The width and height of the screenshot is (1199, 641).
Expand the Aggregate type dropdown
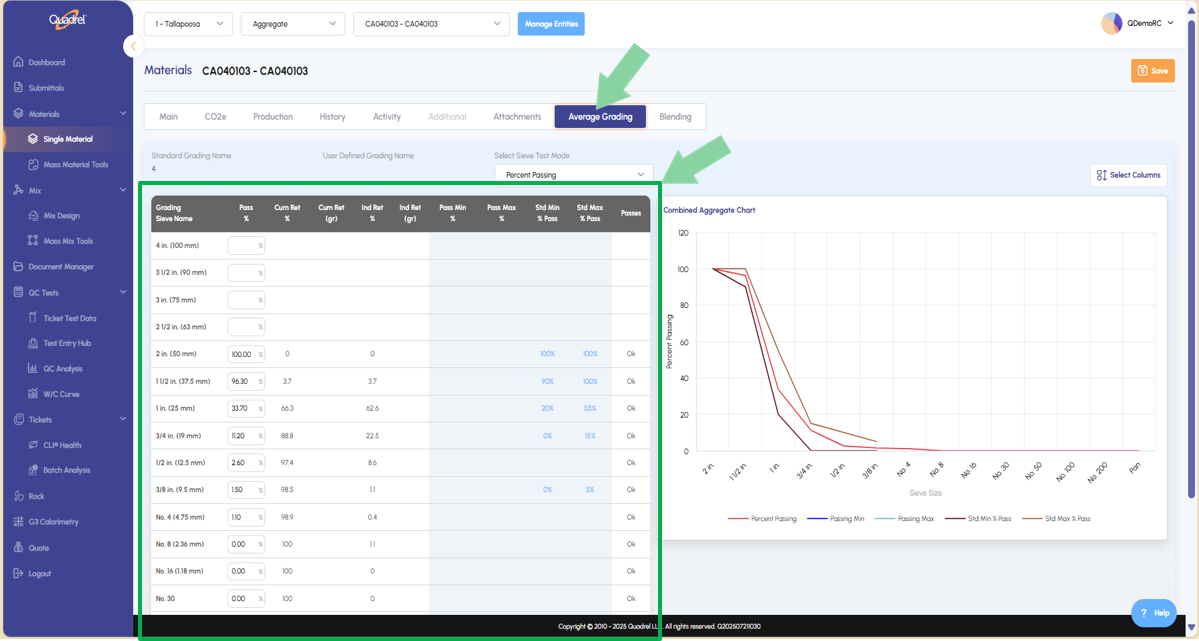click(x=292, y=24)
